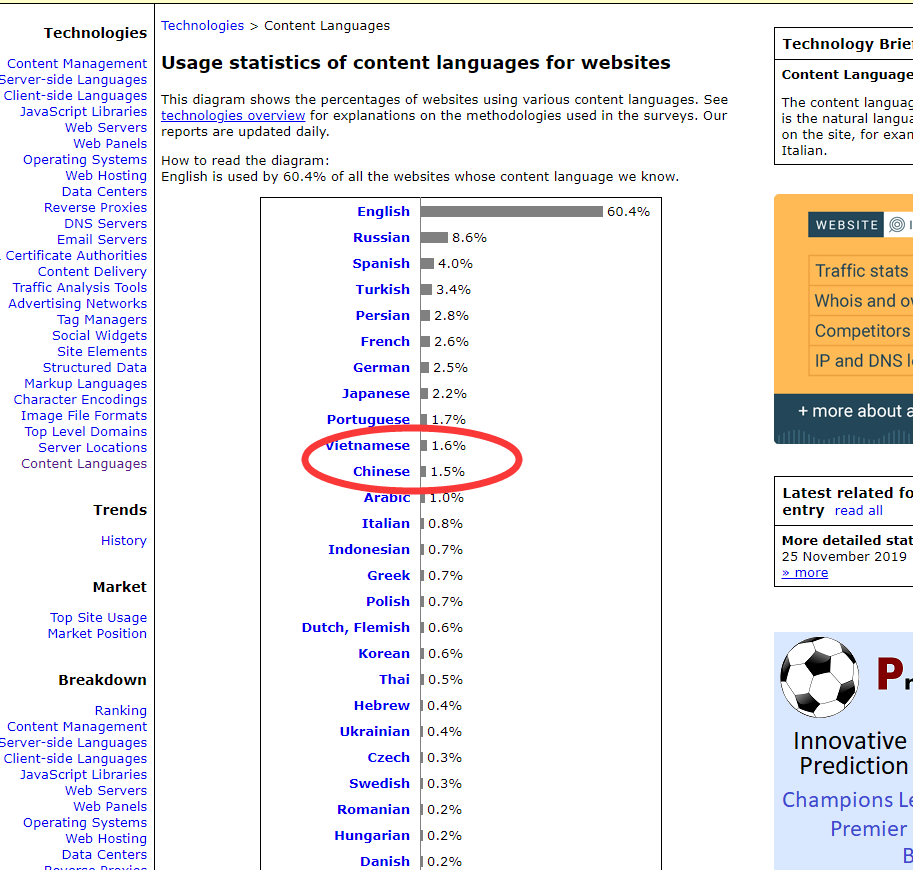
Task: Click the Ranking breakdown link
Action: [x=120, y=711]
